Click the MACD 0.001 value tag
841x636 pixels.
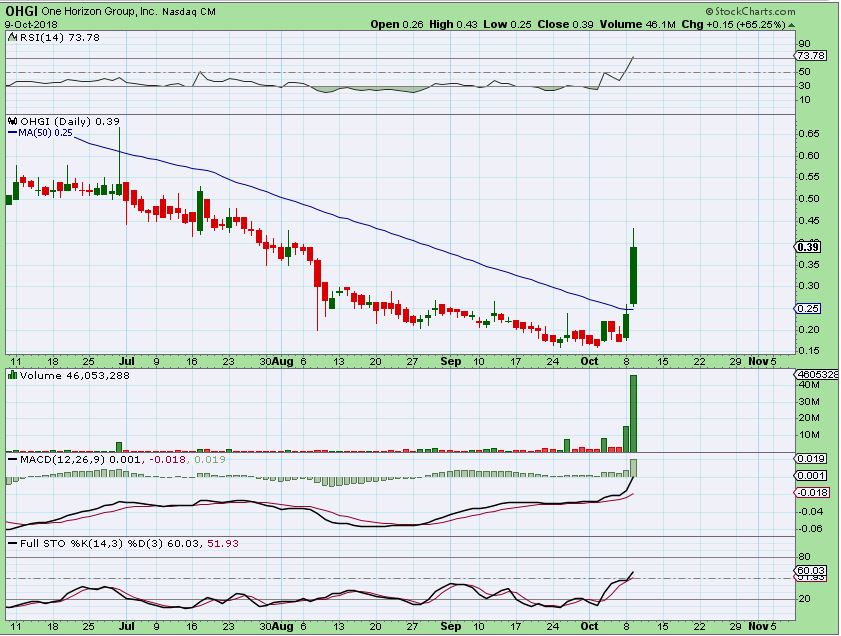pyautogui.click(x=810, y=476)
